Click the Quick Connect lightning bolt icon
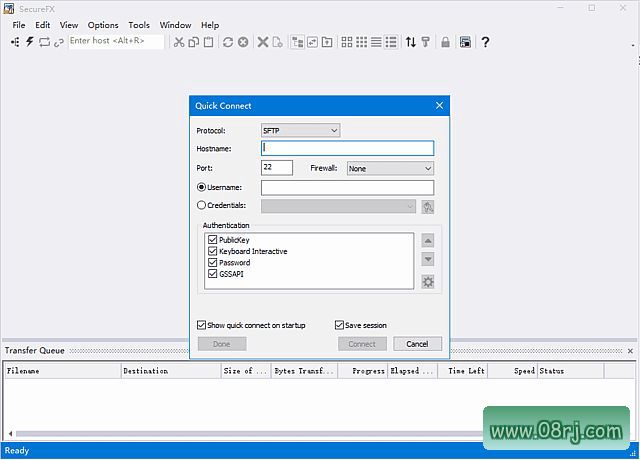Image resolution: width=640 pixels, height=460 pixels. click(29, 42)
